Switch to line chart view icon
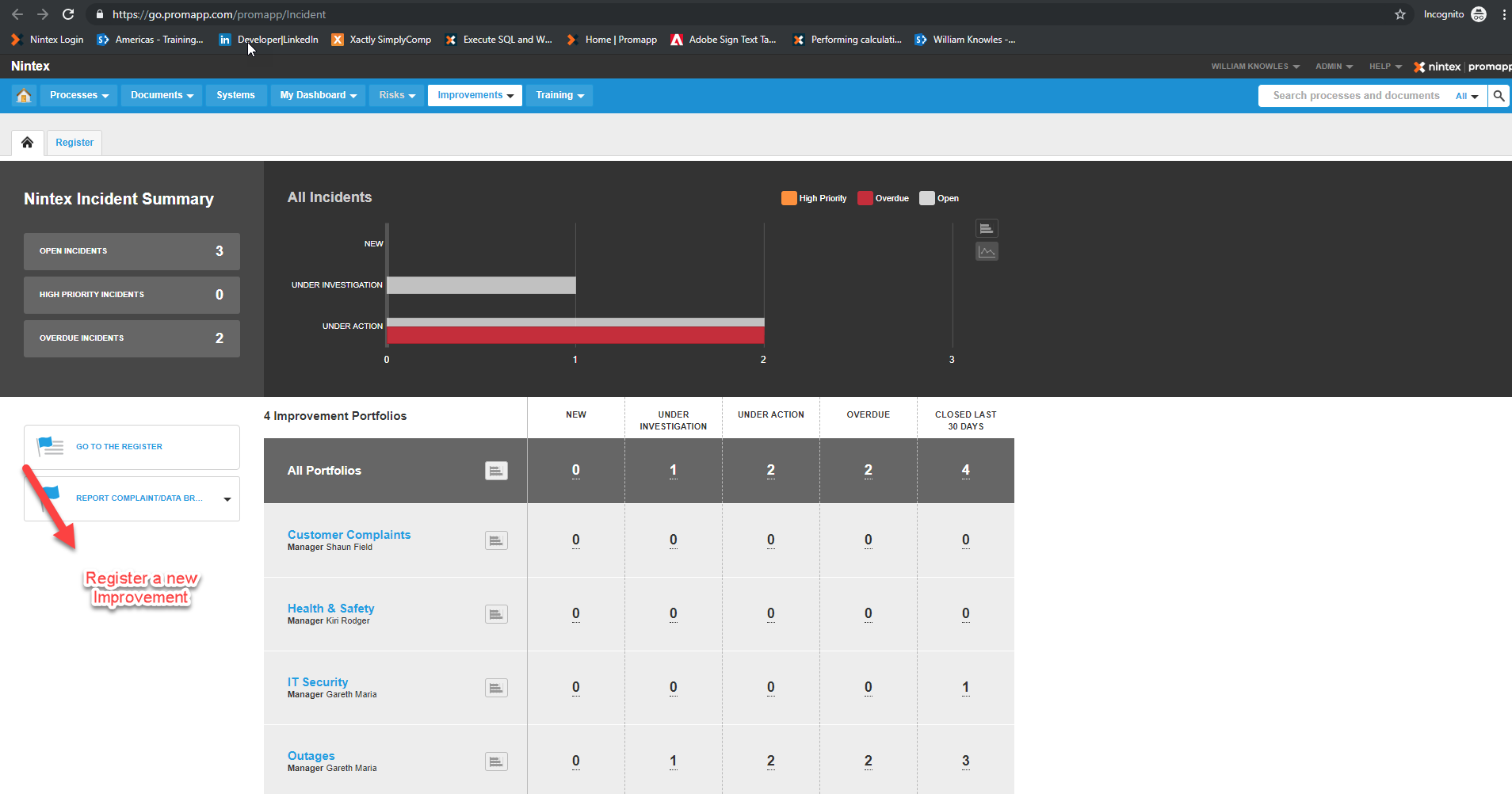The width and height of the screenshot is (1512, 794). pyautogui.click(x=987, y=252)
